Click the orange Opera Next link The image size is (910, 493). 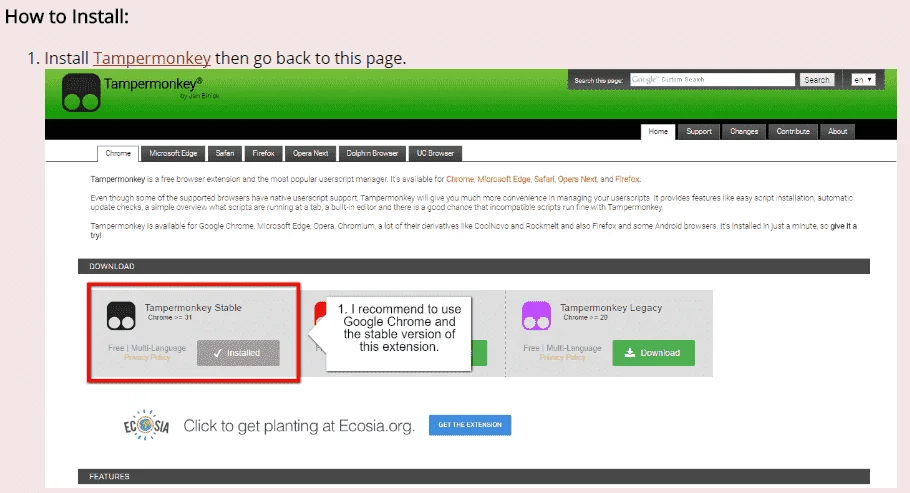(577, 179)
